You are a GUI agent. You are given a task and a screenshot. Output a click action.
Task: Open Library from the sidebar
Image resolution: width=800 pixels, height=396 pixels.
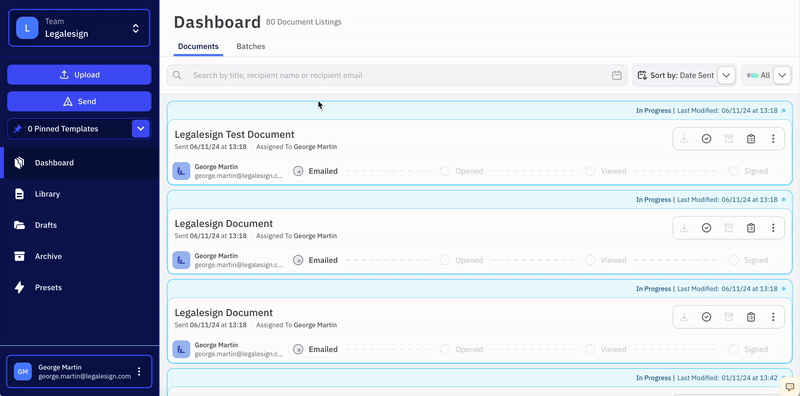point(79,194)
